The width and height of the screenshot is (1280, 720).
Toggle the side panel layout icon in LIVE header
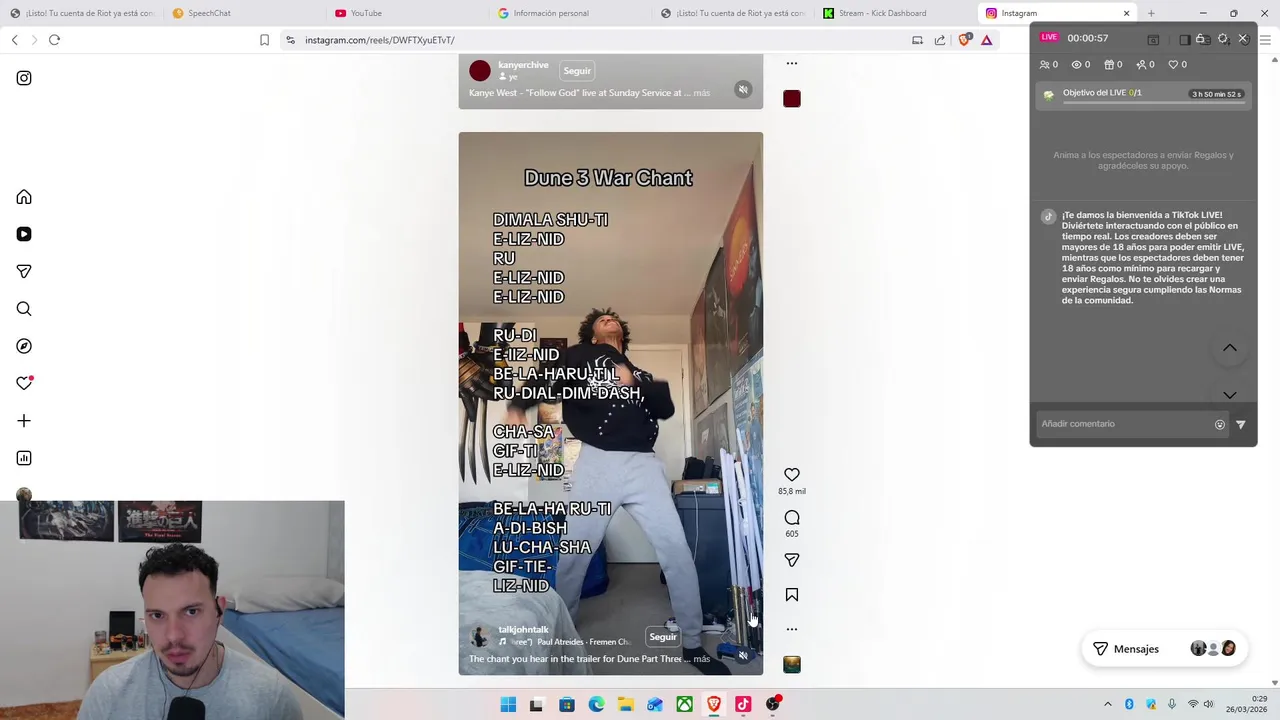(1185, 39)
